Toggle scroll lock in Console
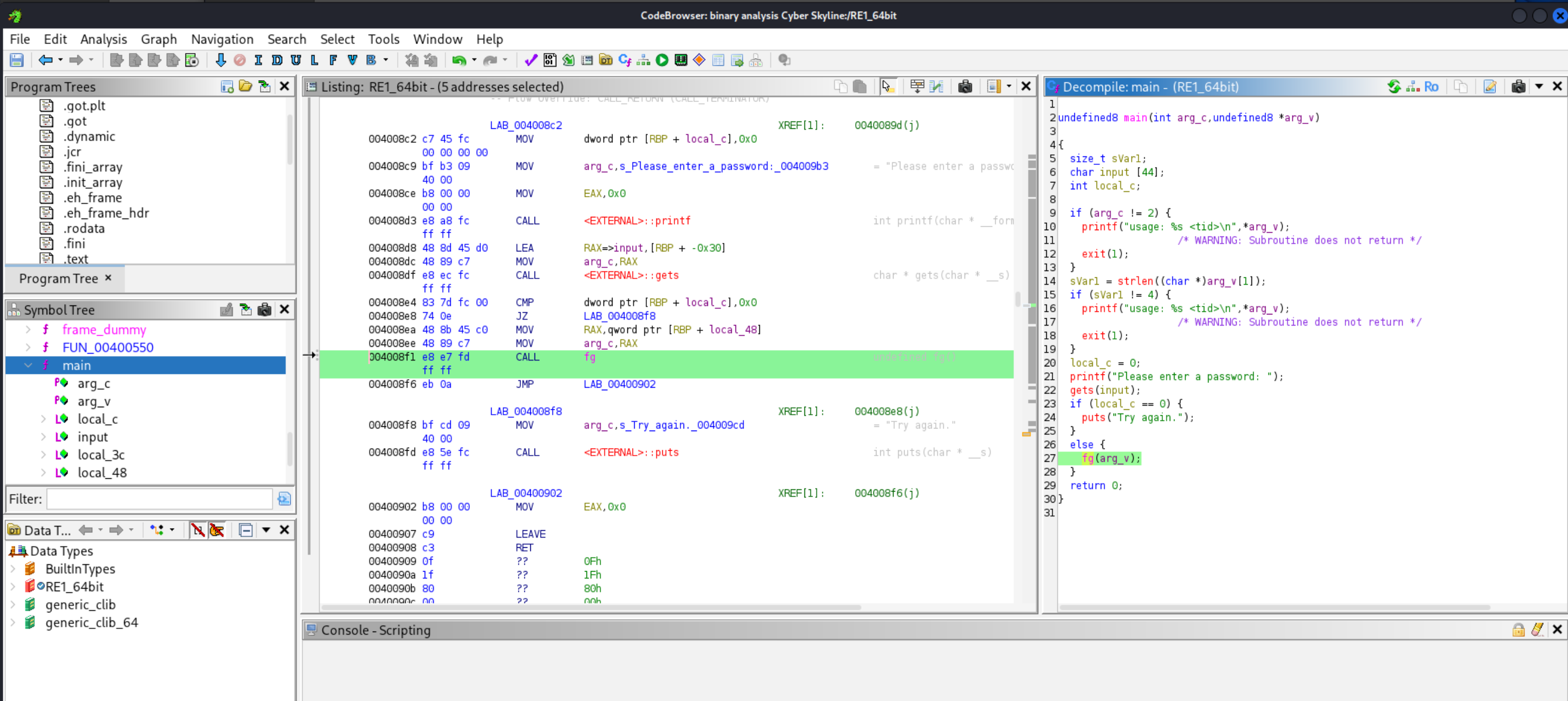The image size is (1568, 701). (1518, 629)
